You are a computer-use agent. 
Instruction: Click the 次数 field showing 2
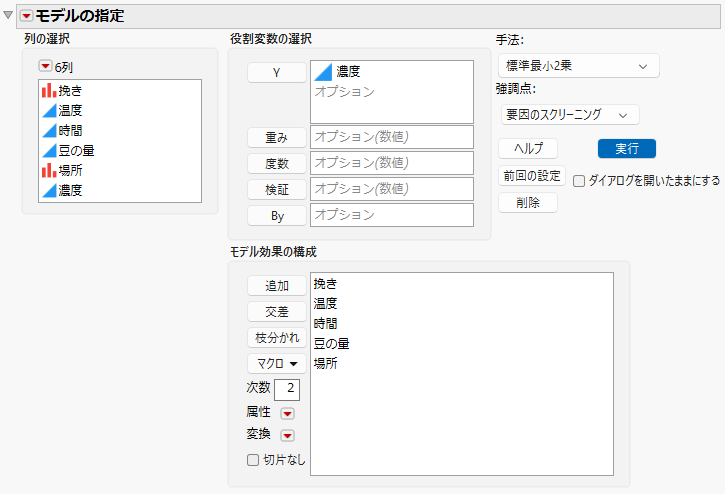tap(287, 389)
